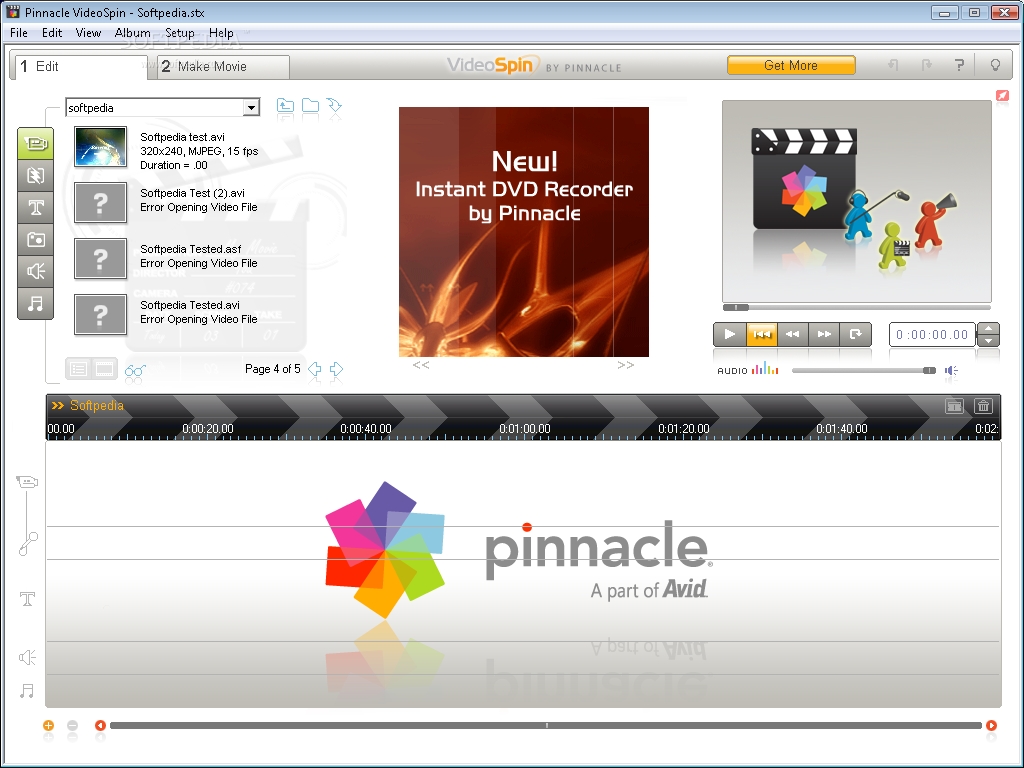Decrease the timecode counter value
The height and width of the screenshot is (768, 1024).
tap(988, 340)
